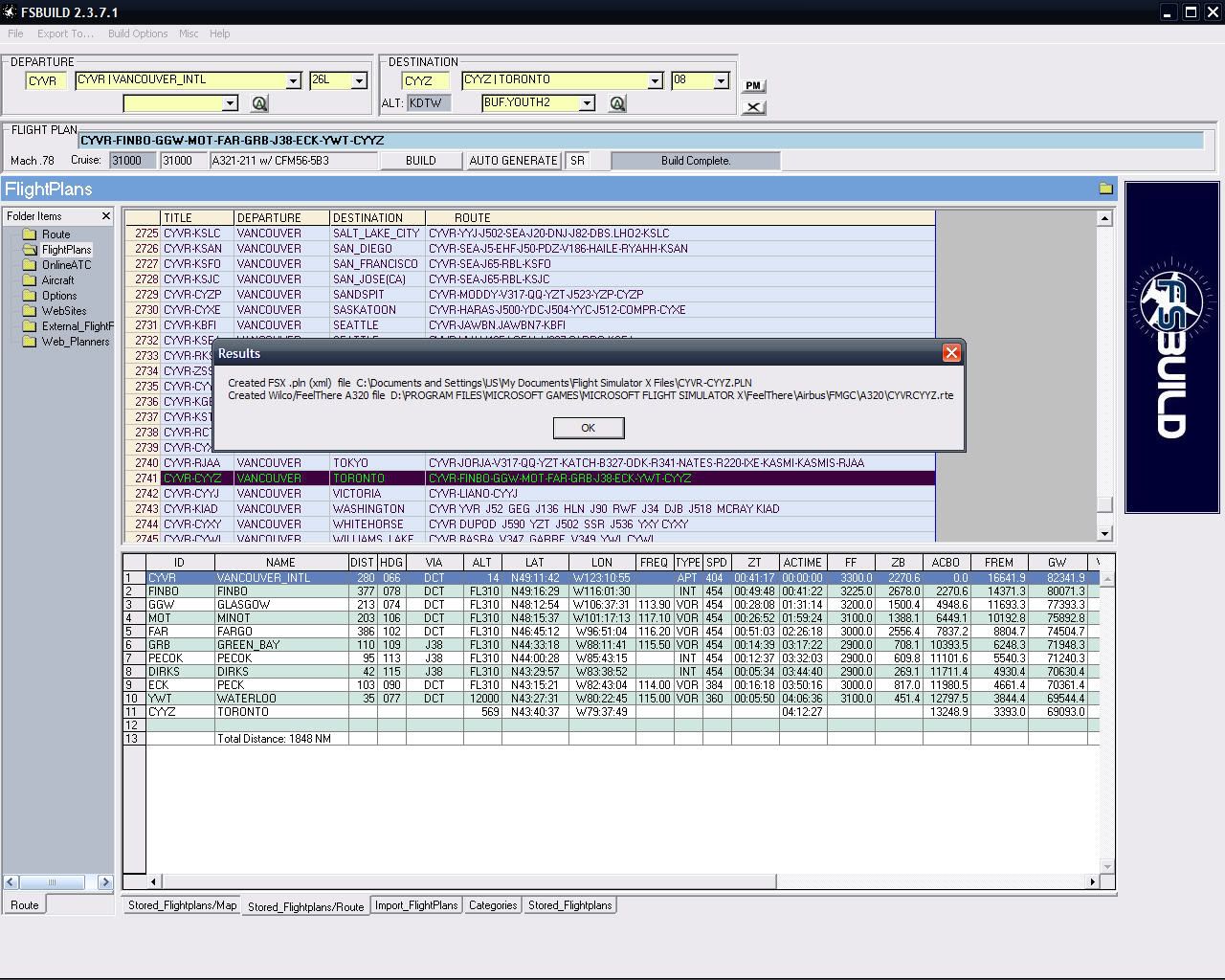Screen dimensions: 1225x980
Task: Select flight plan row 2743 CYVR-KIAD
Action: click(x=529, y=509)
